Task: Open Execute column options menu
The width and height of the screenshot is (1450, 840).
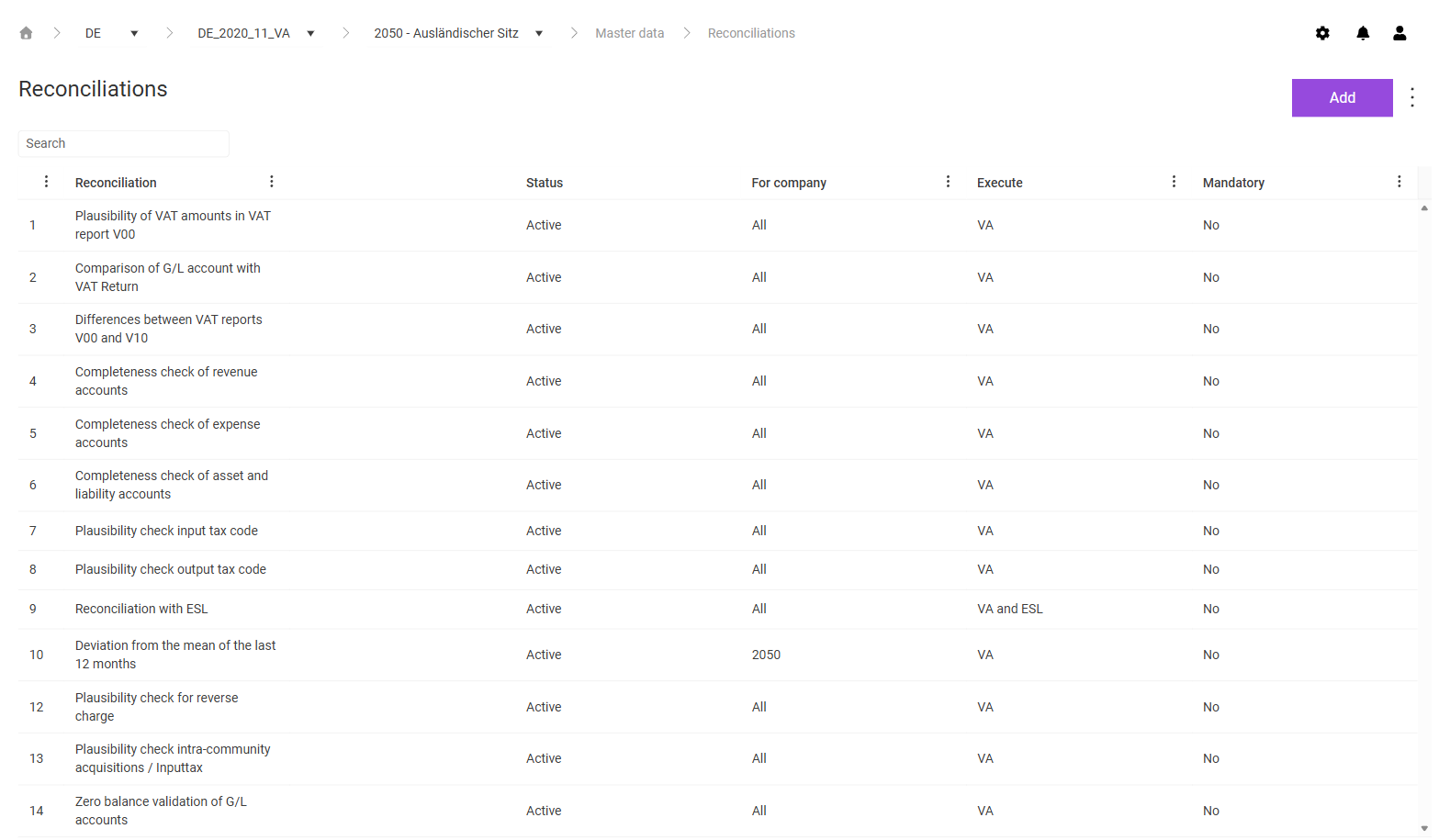Action: click(x=1174, y=182)
